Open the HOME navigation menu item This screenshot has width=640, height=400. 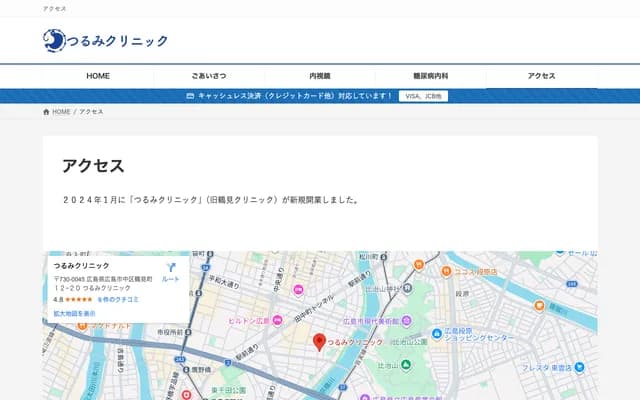coord(98,76)
